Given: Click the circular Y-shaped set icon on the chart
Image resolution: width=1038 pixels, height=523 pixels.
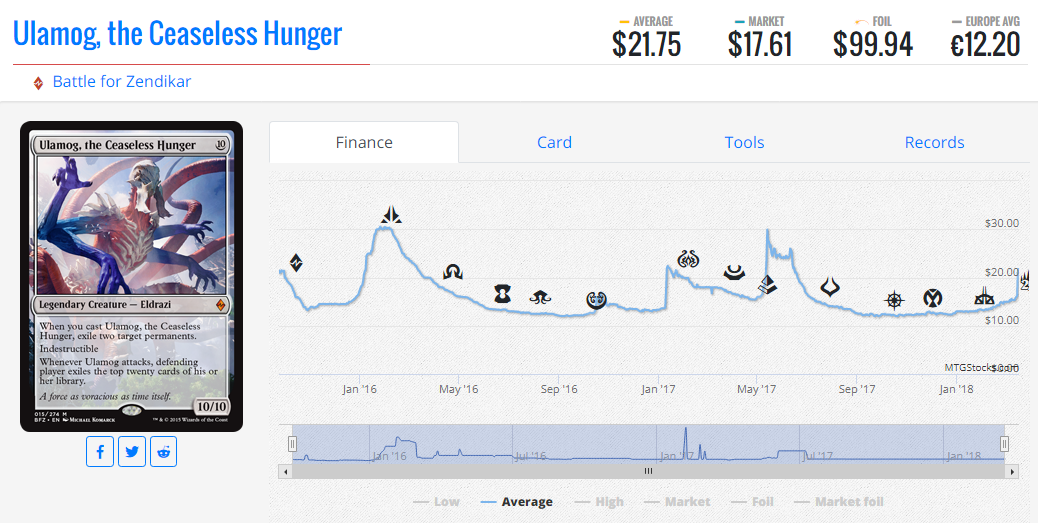Looking at the screenshot, I should [x=932, y=297].
